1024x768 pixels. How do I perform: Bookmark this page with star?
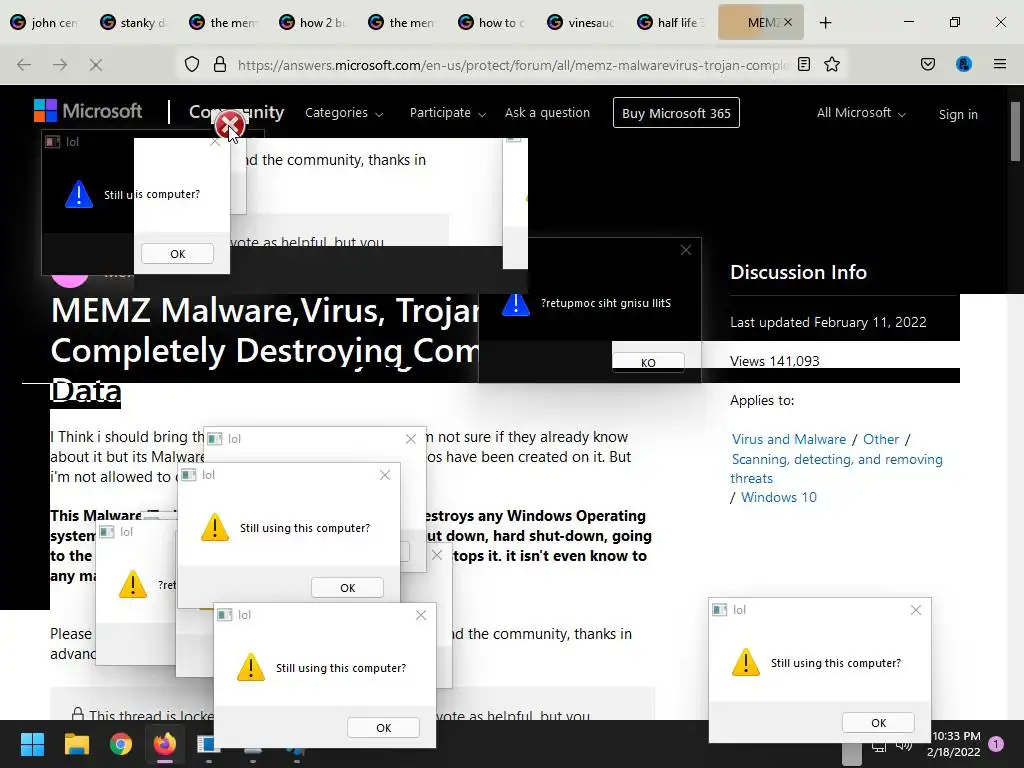831,64
